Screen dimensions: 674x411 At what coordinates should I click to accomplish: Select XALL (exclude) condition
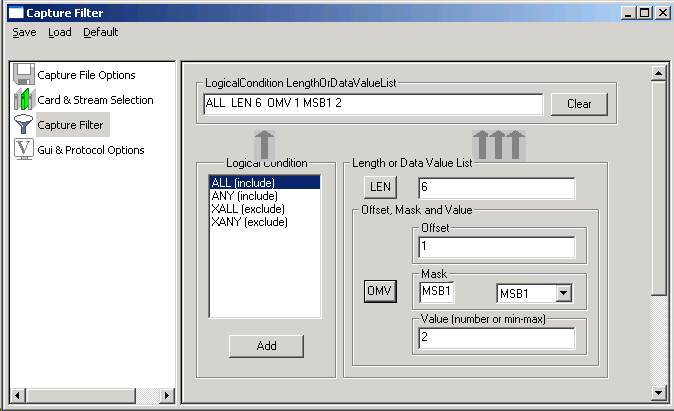pyautogui.click(x=264, y=209)
